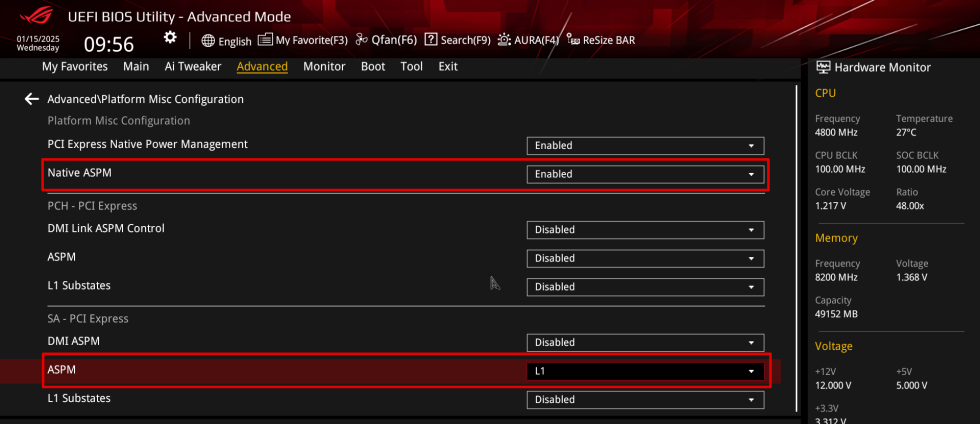The image size is (980, 424).
Task: Click the settings gear icon
Action: click(x=170, y=38)
